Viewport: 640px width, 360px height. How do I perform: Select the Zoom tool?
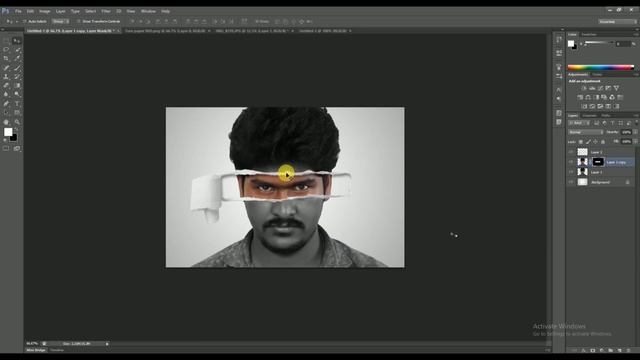pos(17,122)
